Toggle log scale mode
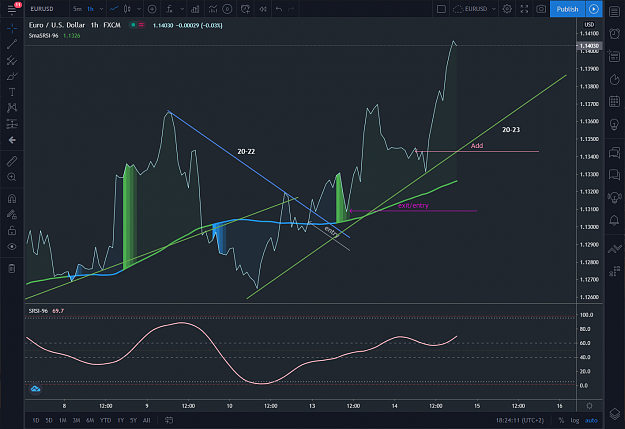Image resolution: width=625 pixels, height=429 pixels. [x=575, y=420]
